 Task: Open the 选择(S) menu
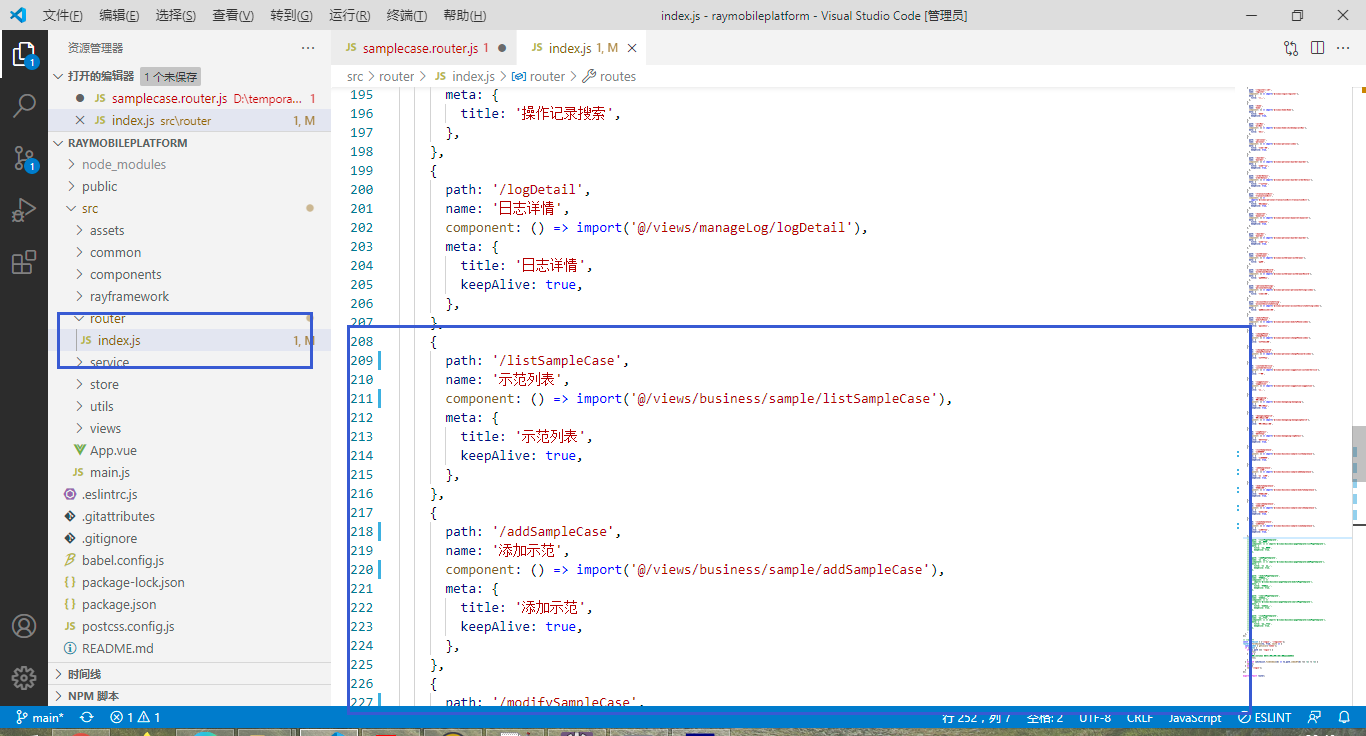click(176, 16)
